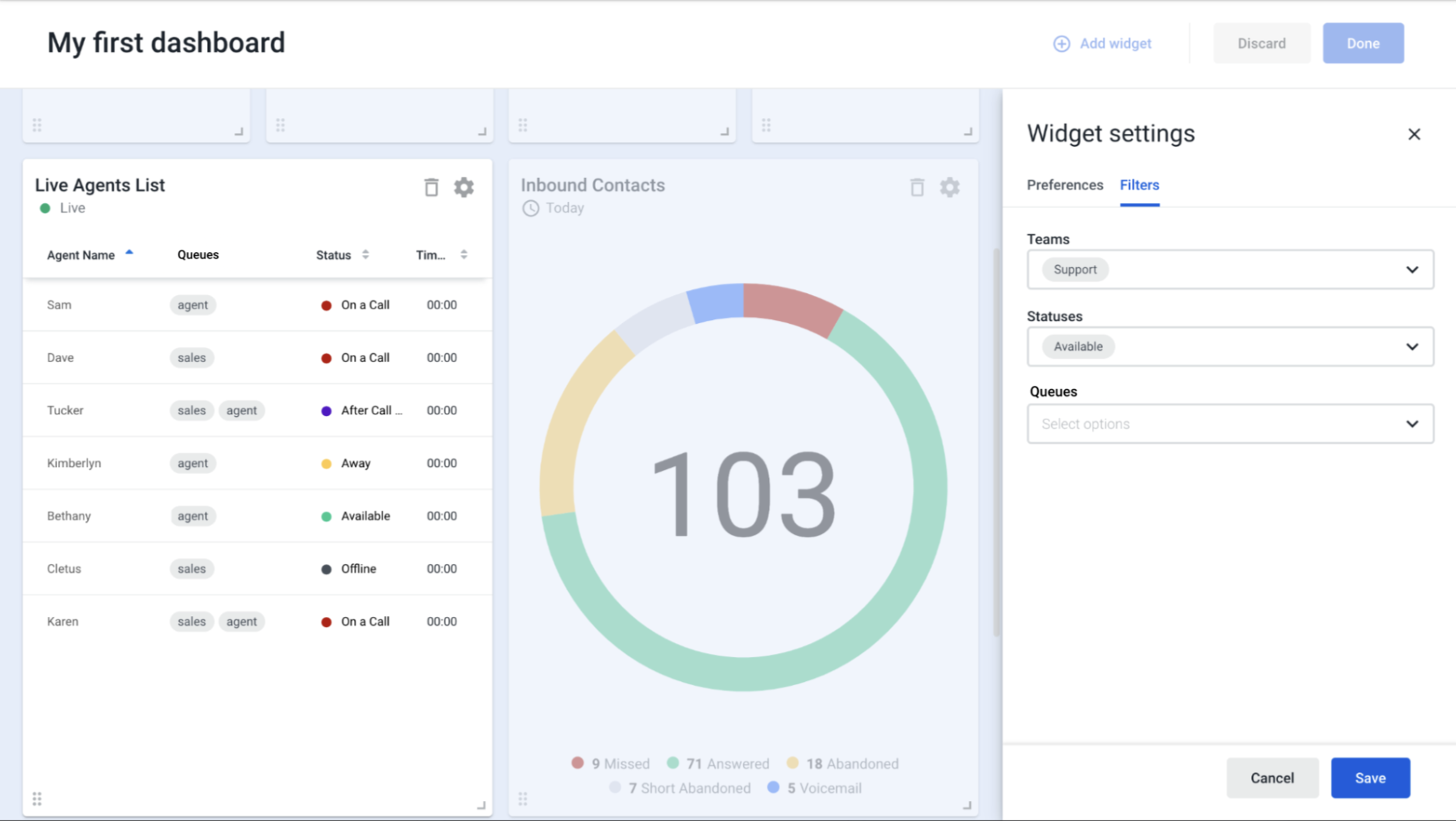Toggle Abandoned legend item
The height and width of the screenshot is (821, 1456).
[842, 764]
